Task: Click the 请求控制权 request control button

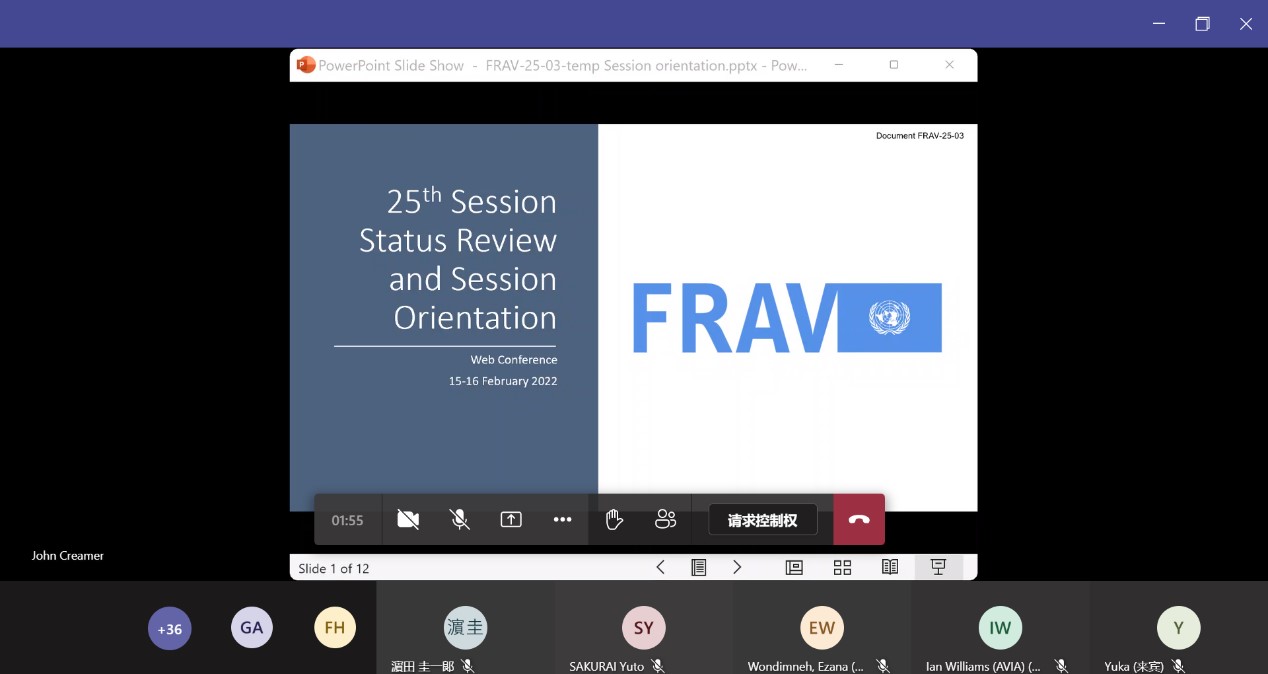Action: [x=762, y=520]
